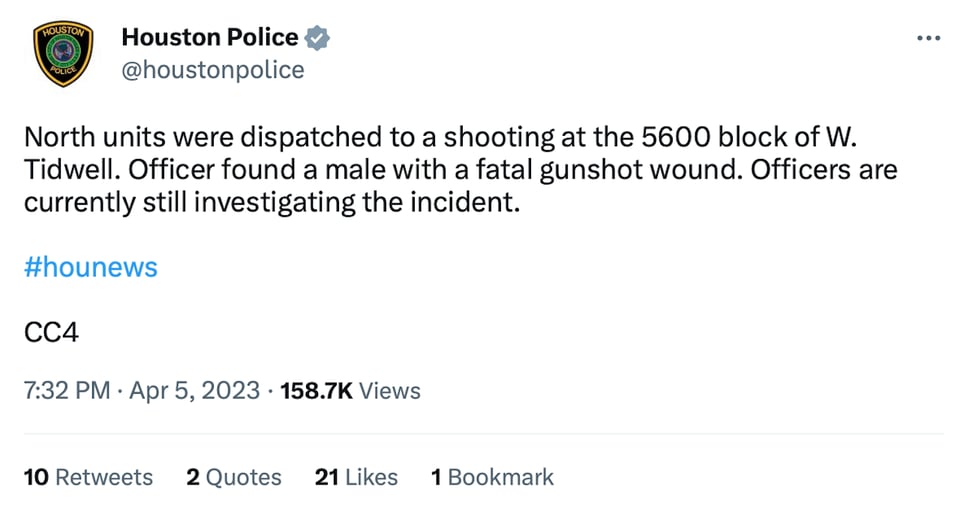This screenshot has width=960, height=516.
Task: Open the three-dot more options menu
Action: click(928, 39)
